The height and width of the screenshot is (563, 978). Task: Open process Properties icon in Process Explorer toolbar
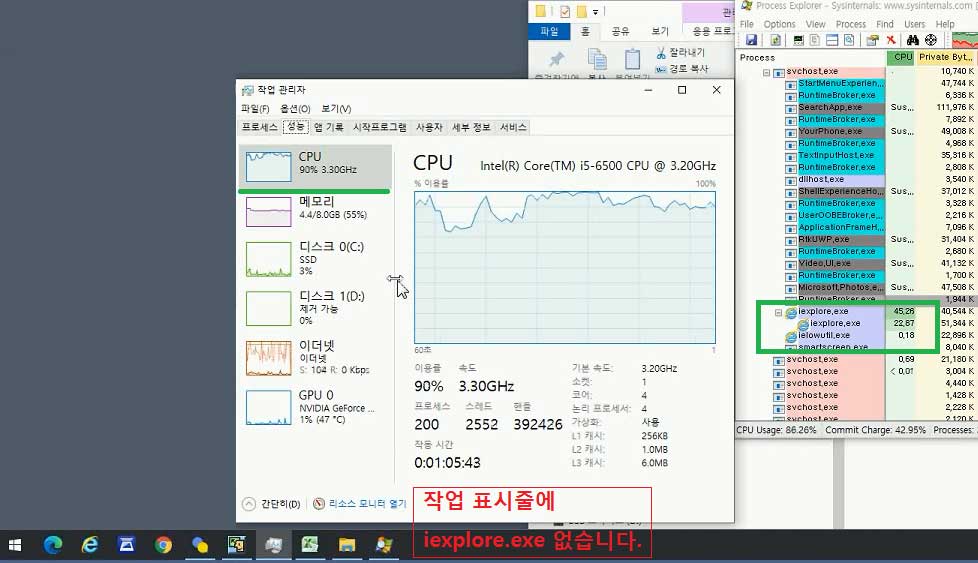tap(872, 41)
